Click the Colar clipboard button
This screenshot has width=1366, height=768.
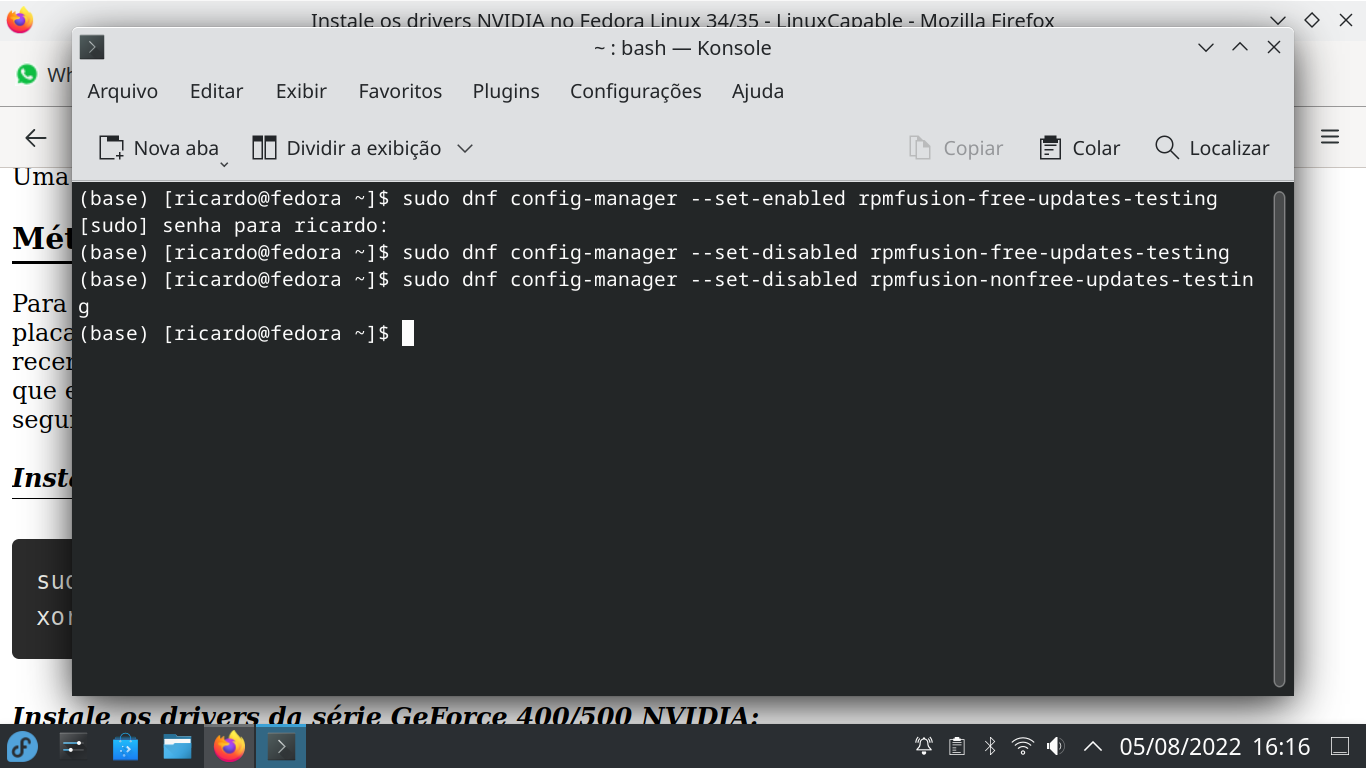[1080, 148]
